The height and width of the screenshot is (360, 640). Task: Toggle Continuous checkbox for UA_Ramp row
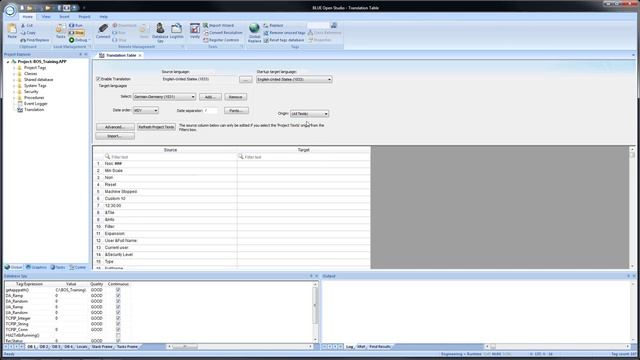click(118, 307)
